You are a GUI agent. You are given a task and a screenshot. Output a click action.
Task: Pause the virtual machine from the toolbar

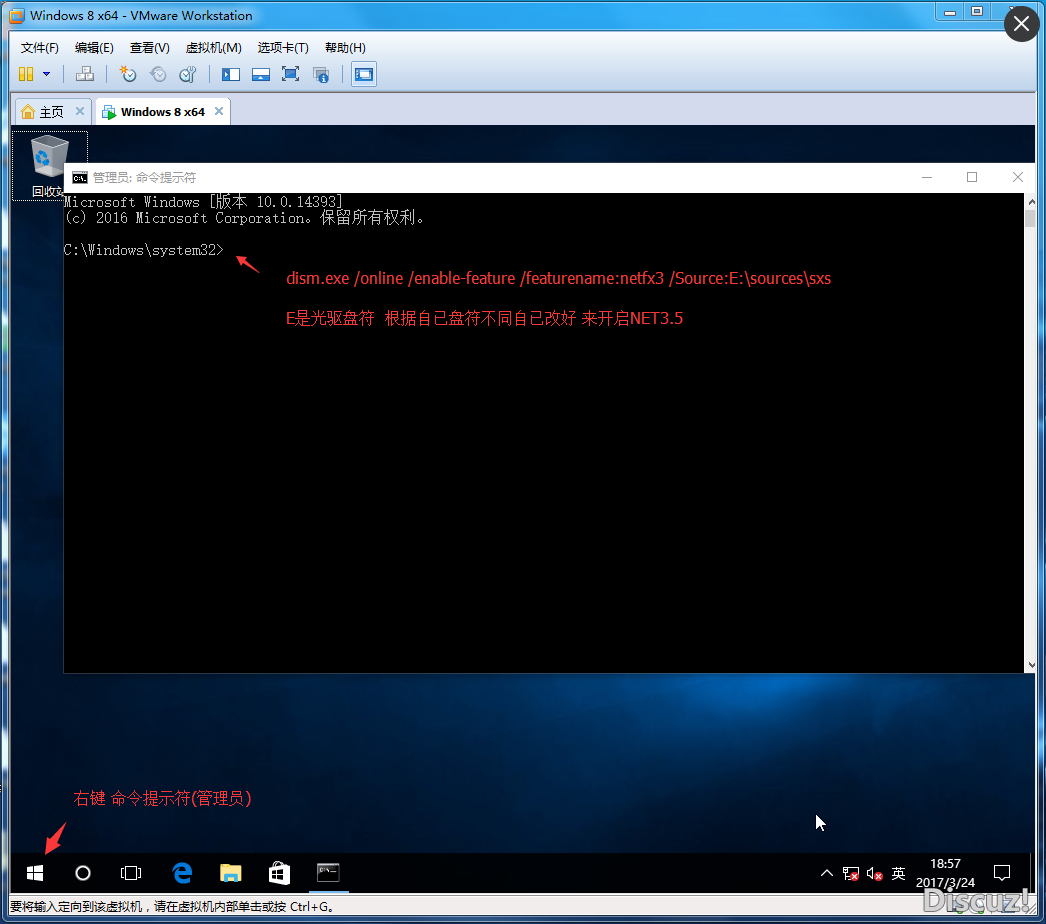click(26, 74)
